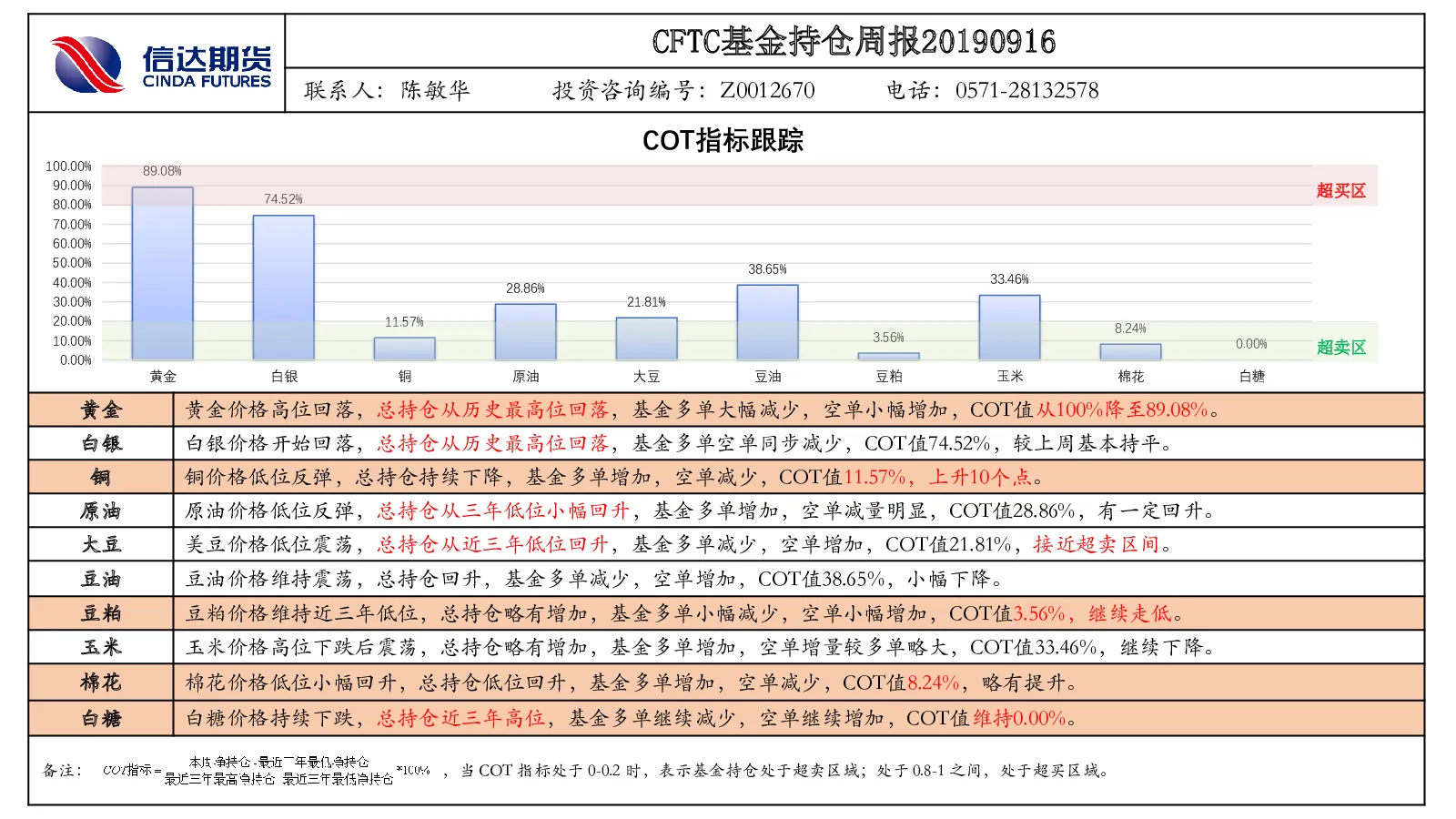Click the 玉米 bar in the chart
The image size is (1456, 819).
pyautogui.click(x=1009, y=328)
